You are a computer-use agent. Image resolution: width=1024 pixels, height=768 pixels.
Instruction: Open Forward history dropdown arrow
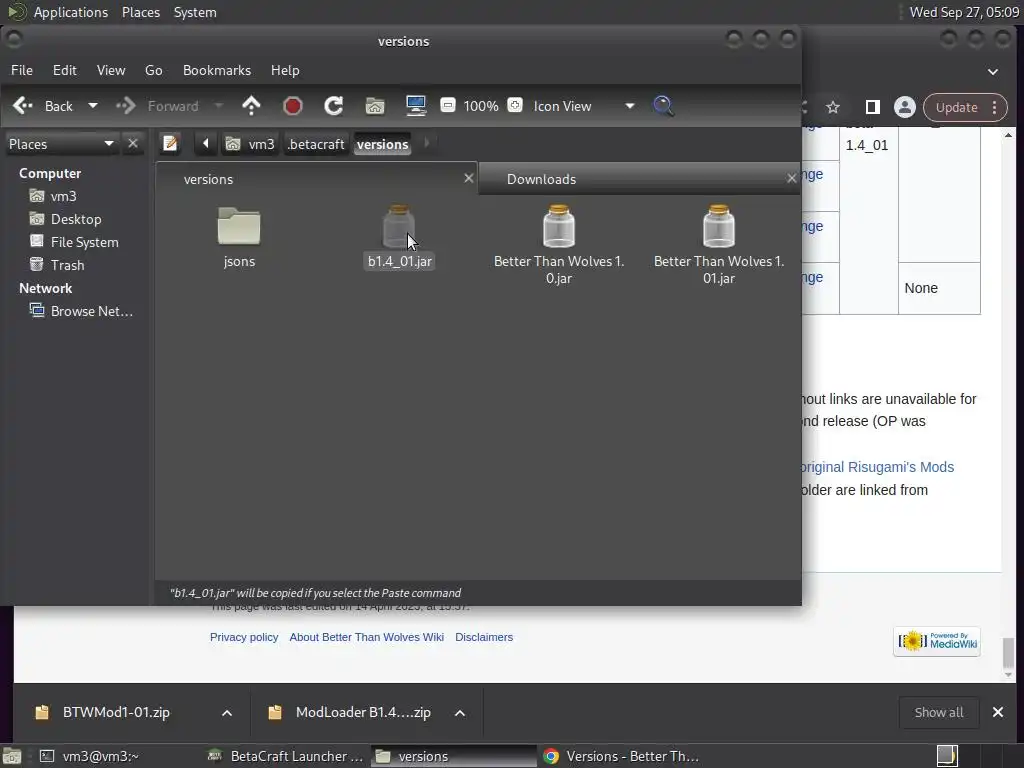tap(219, 106)
